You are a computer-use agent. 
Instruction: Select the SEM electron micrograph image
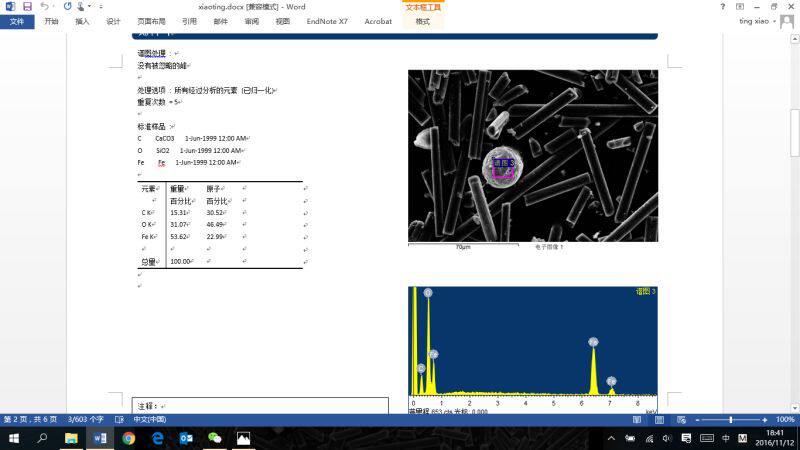pos(533,156)
